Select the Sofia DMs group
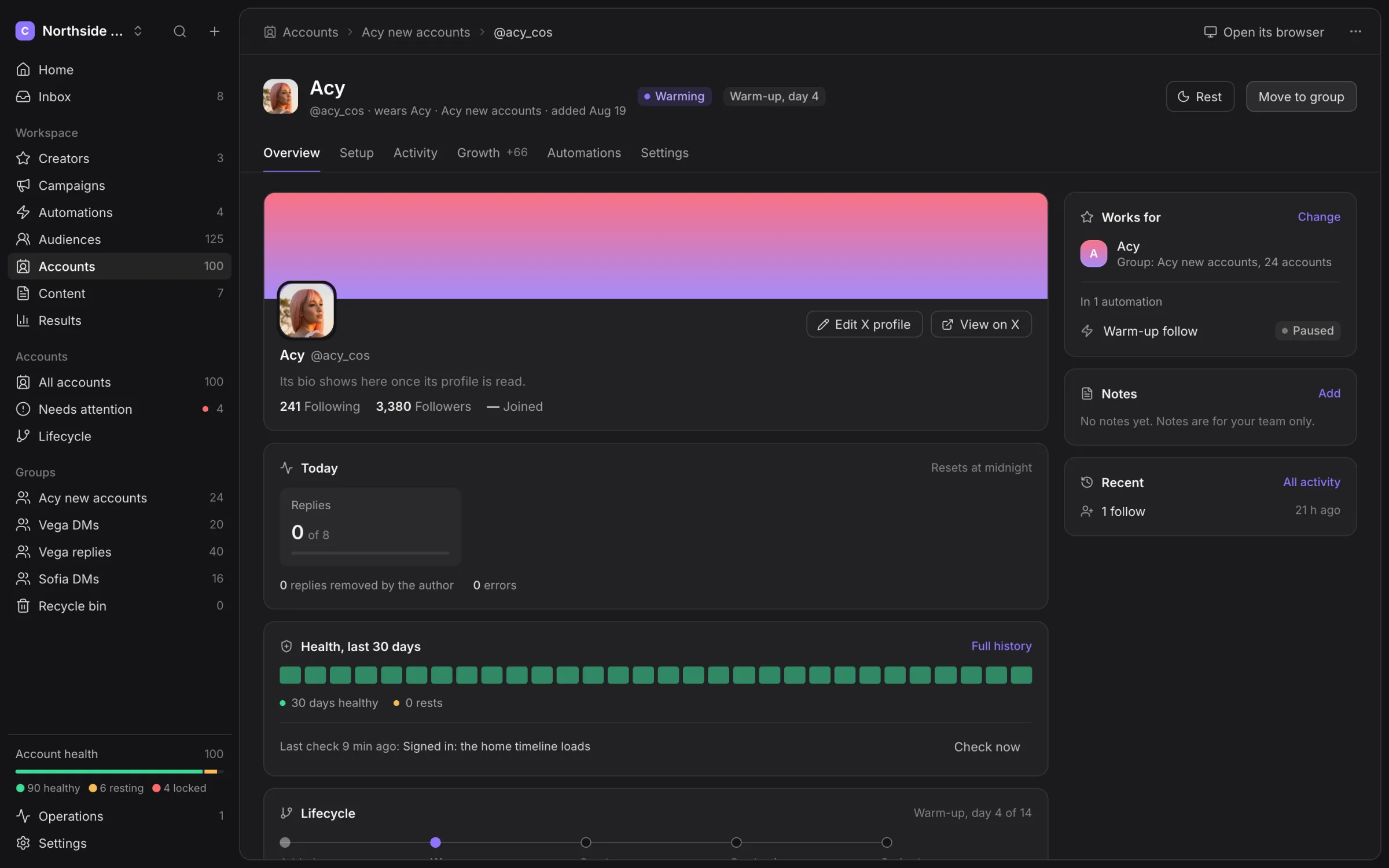1389x868 pixels. point(119,579)
